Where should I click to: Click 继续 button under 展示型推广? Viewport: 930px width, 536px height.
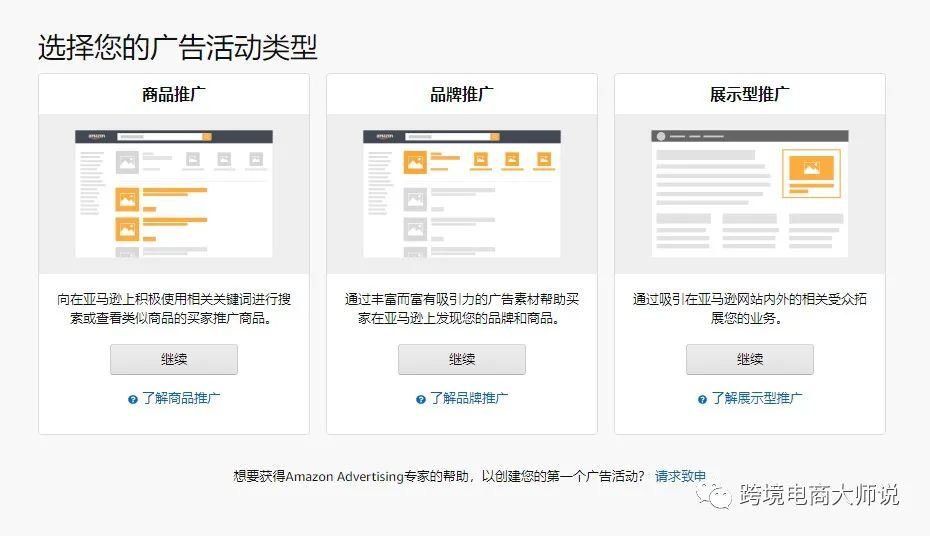(x=750, y=359)
